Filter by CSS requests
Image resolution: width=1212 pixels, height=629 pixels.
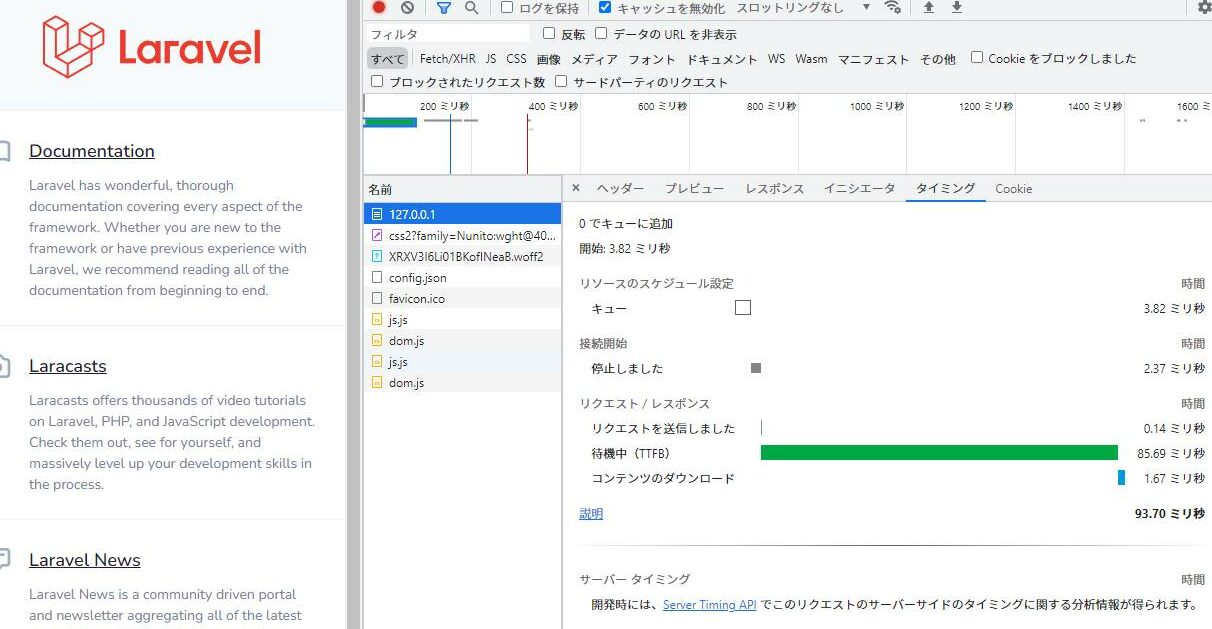pyautogui.click(x=516, y=59)
